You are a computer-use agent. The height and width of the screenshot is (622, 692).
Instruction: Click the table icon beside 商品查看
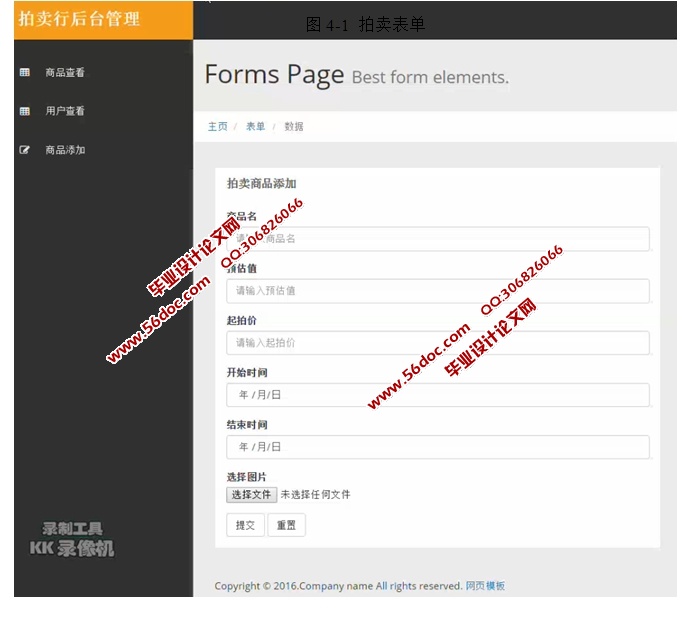click(25, 72)
